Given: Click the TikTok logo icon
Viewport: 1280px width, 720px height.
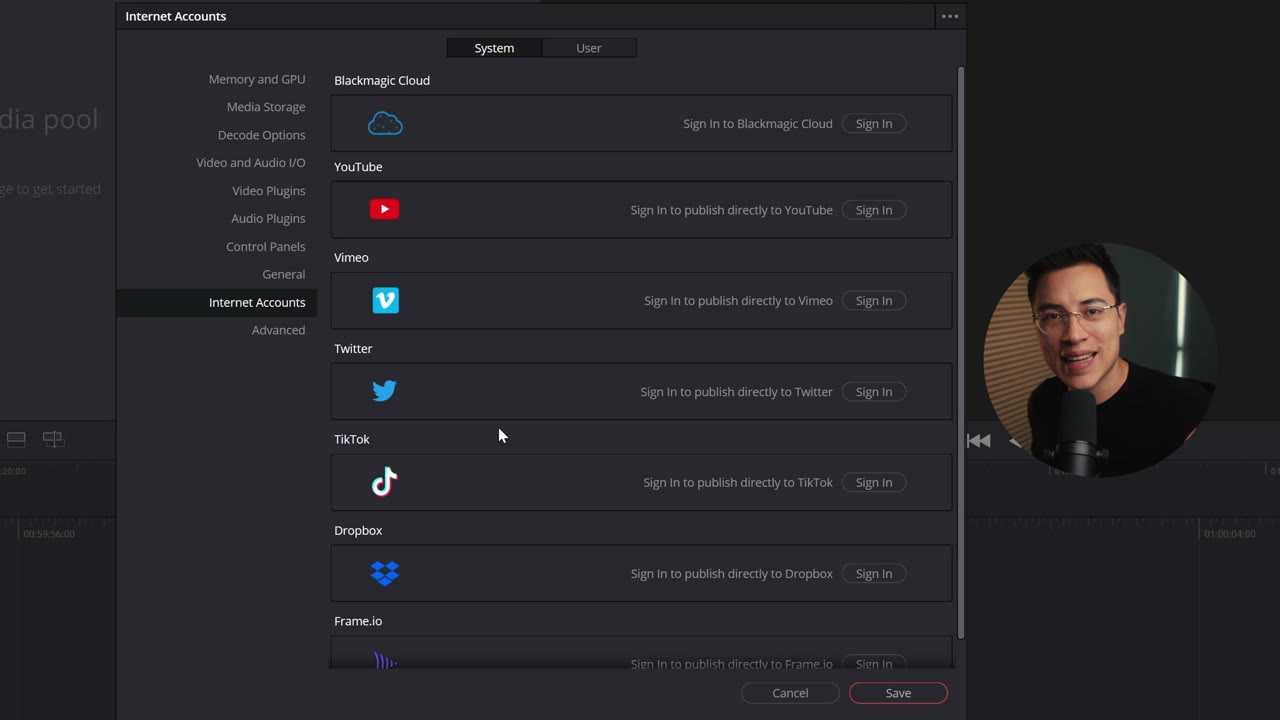Looking at the screenshot, I should [x=384, y=482].
